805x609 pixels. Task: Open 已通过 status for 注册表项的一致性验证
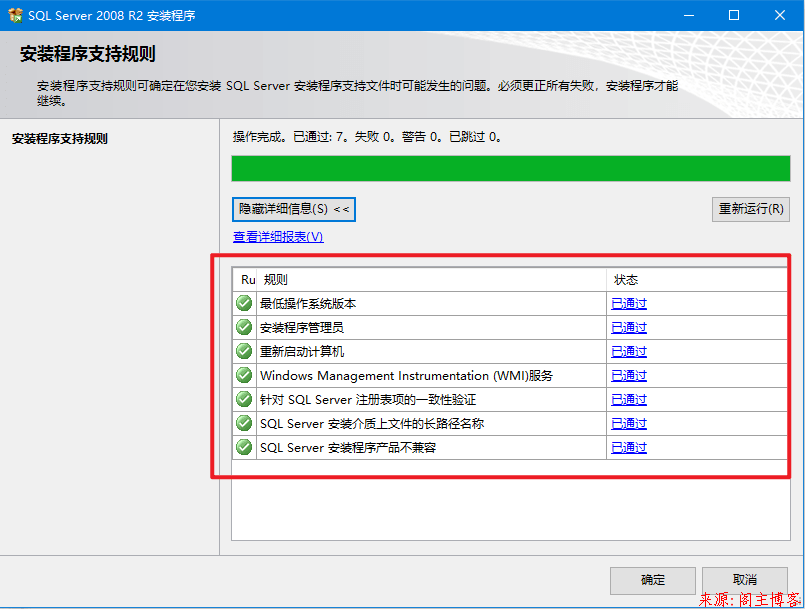point(629,399)
